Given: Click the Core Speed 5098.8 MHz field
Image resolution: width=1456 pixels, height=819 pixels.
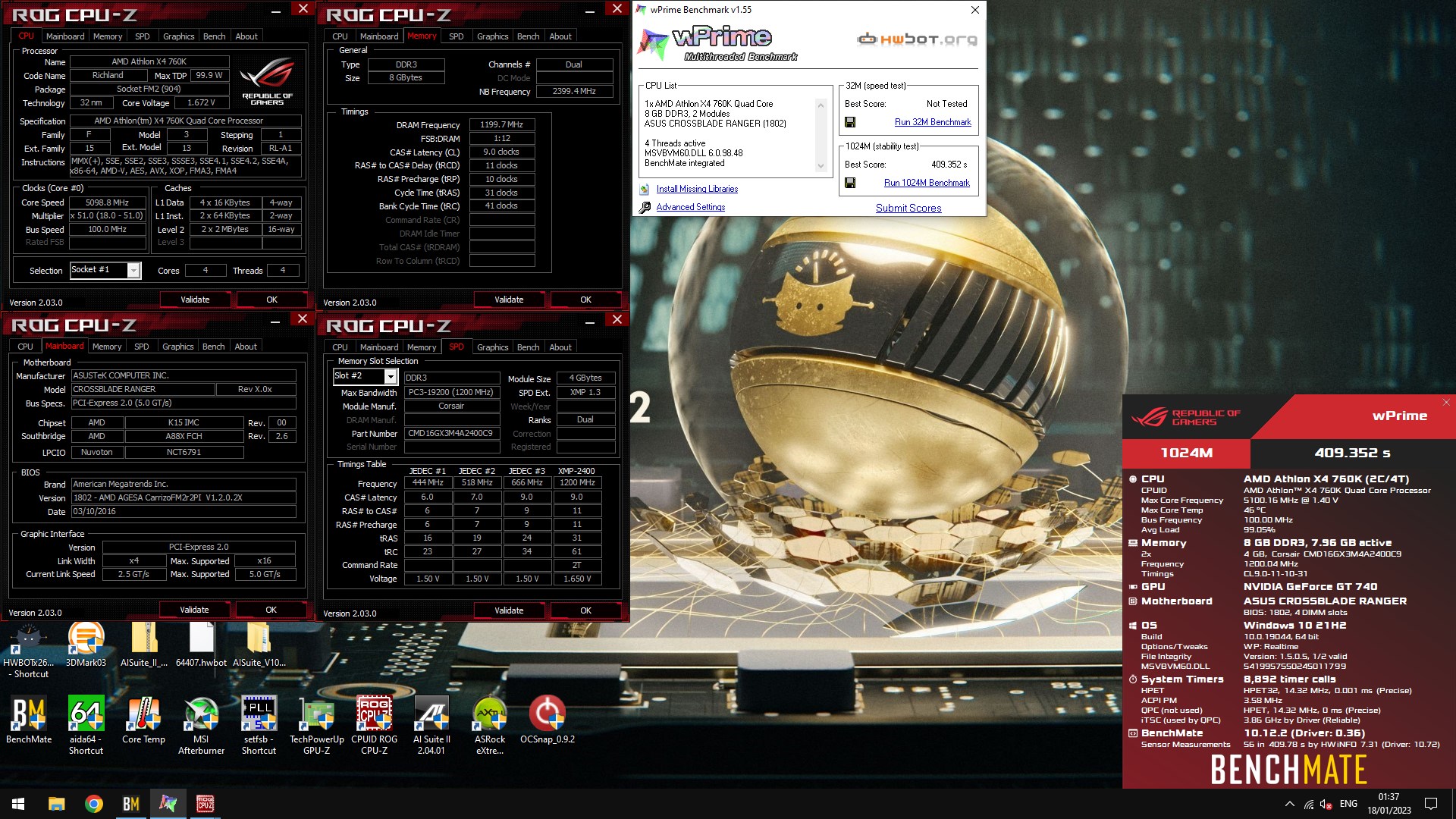Looking at the screenshot, I should point(107,202).
